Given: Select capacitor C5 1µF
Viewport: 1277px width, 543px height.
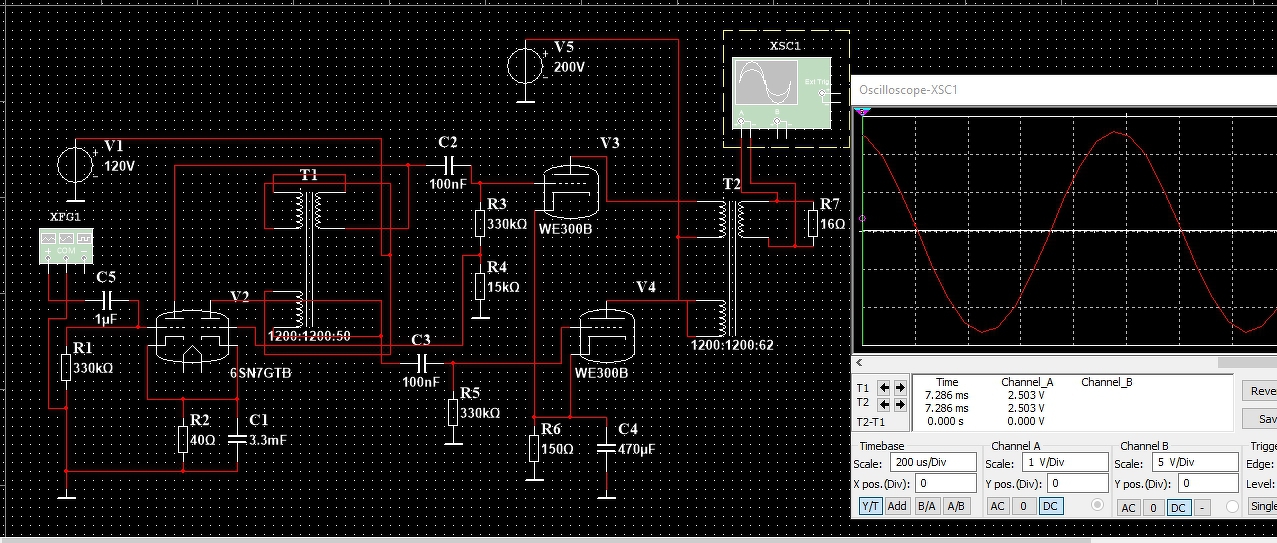Looking at the screenshot, I should 106,299.
